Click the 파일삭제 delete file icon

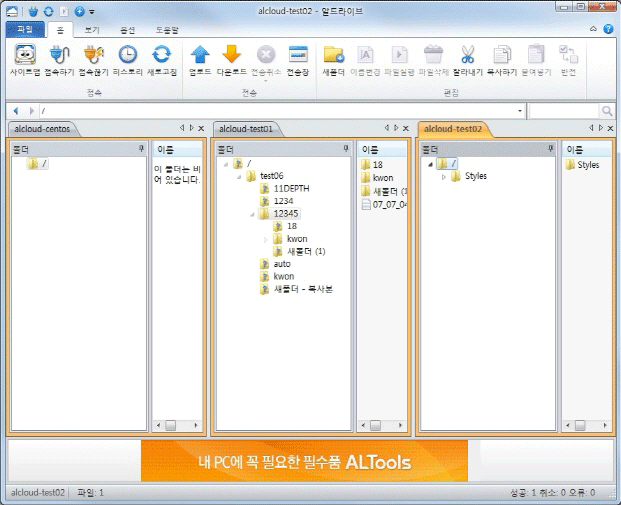click(433, 60)
